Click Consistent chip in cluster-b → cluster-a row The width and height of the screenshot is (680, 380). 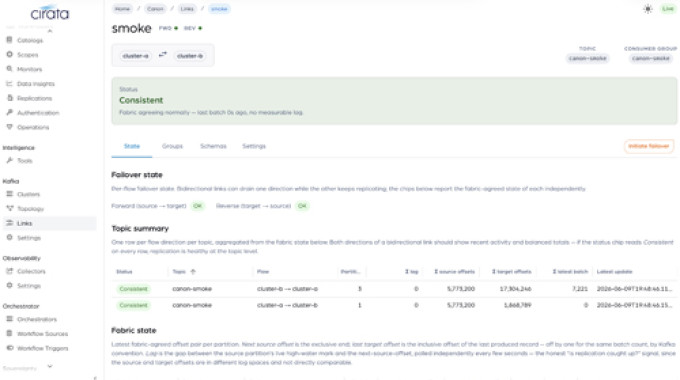point(133,289)
